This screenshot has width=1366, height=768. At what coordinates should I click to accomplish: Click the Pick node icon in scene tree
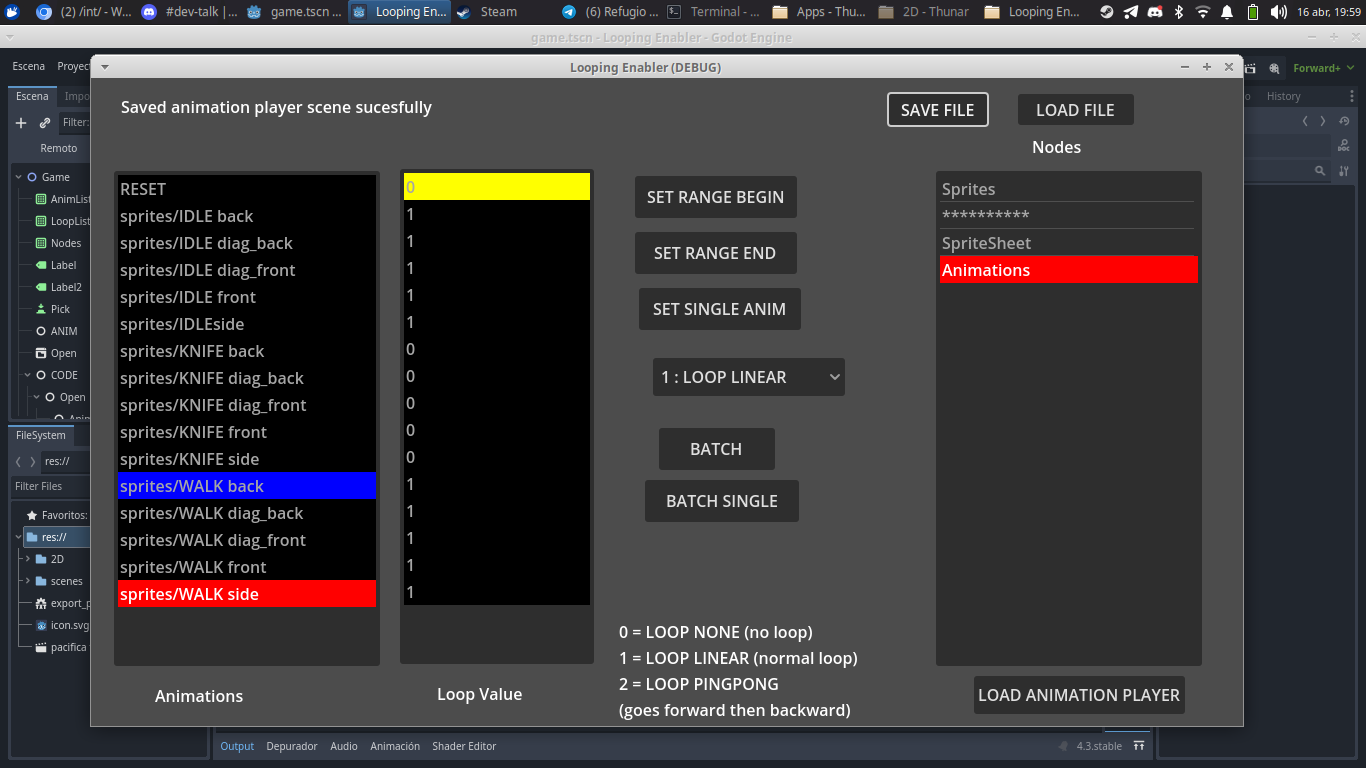[41, 309]
